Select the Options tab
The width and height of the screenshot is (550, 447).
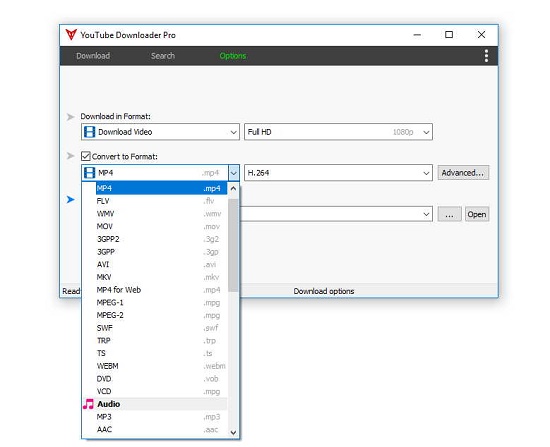point(233,56)
